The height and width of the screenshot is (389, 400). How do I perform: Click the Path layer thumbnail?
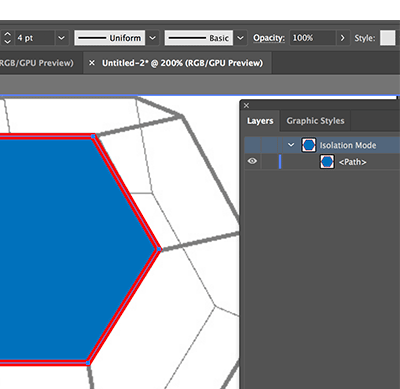point(327,162)
